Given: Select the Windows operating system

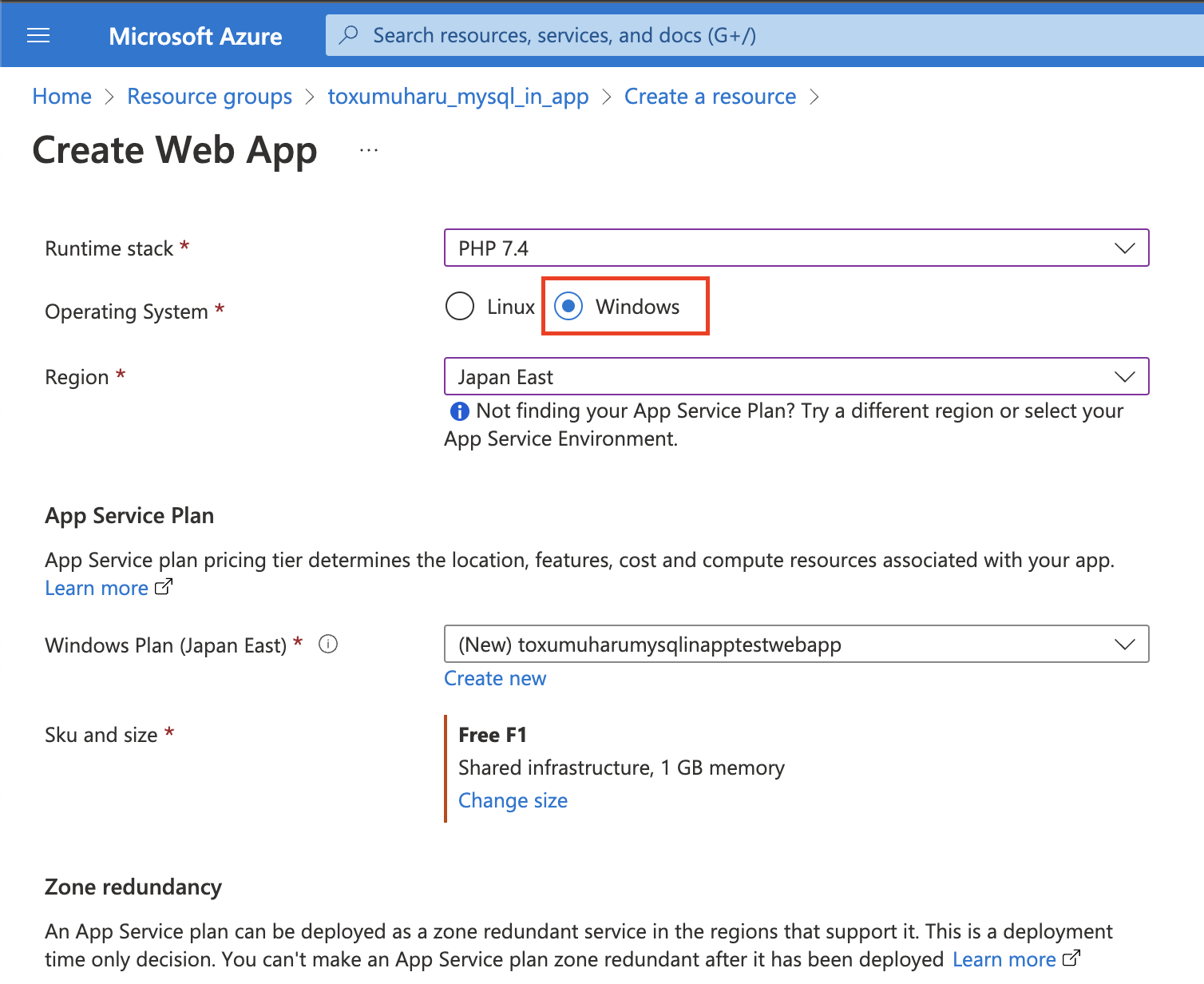Looking at the screenshot, I should click(568, 306).
